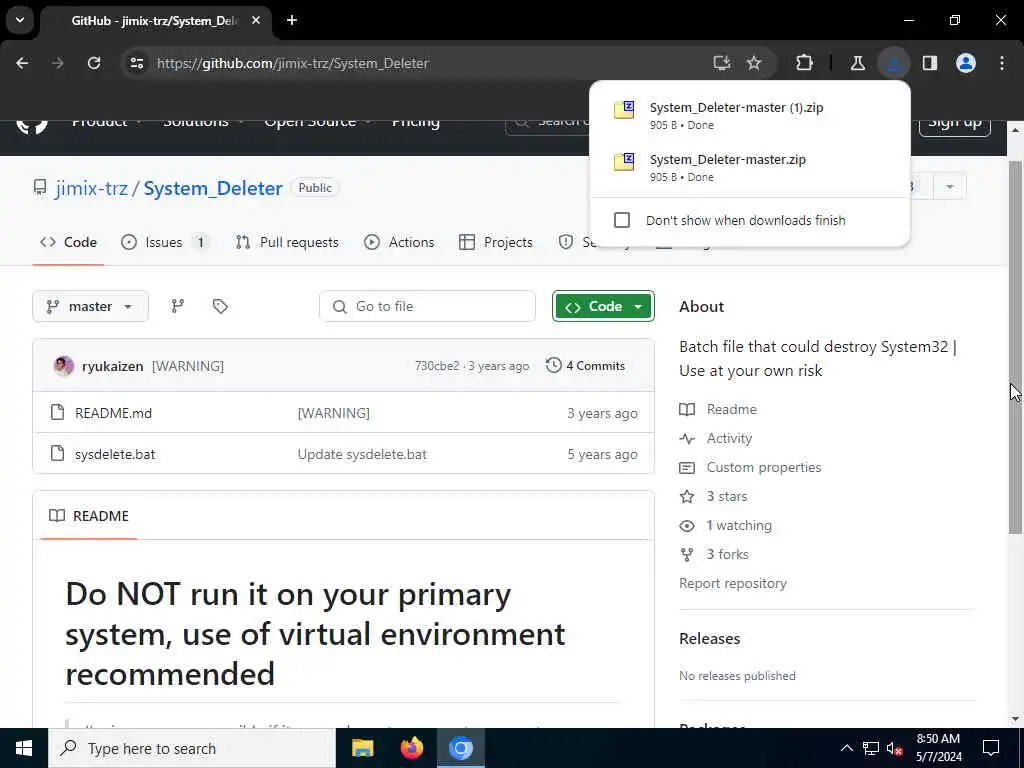The height and width of the screenshot is (768, 1024).
Task: Select the README tab in file viewer
Action: pos(89,516)
